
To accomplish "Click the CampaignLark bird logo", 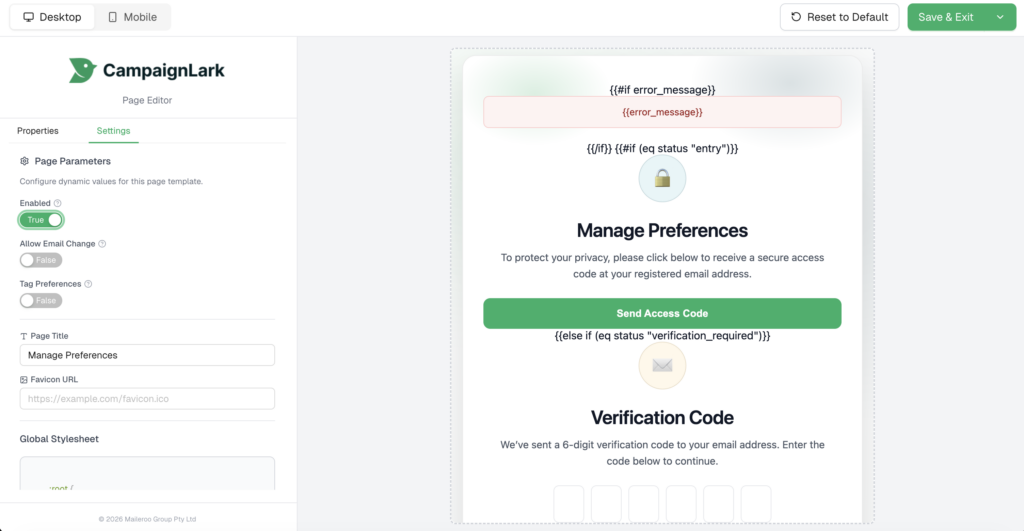I will pos(83,70).
